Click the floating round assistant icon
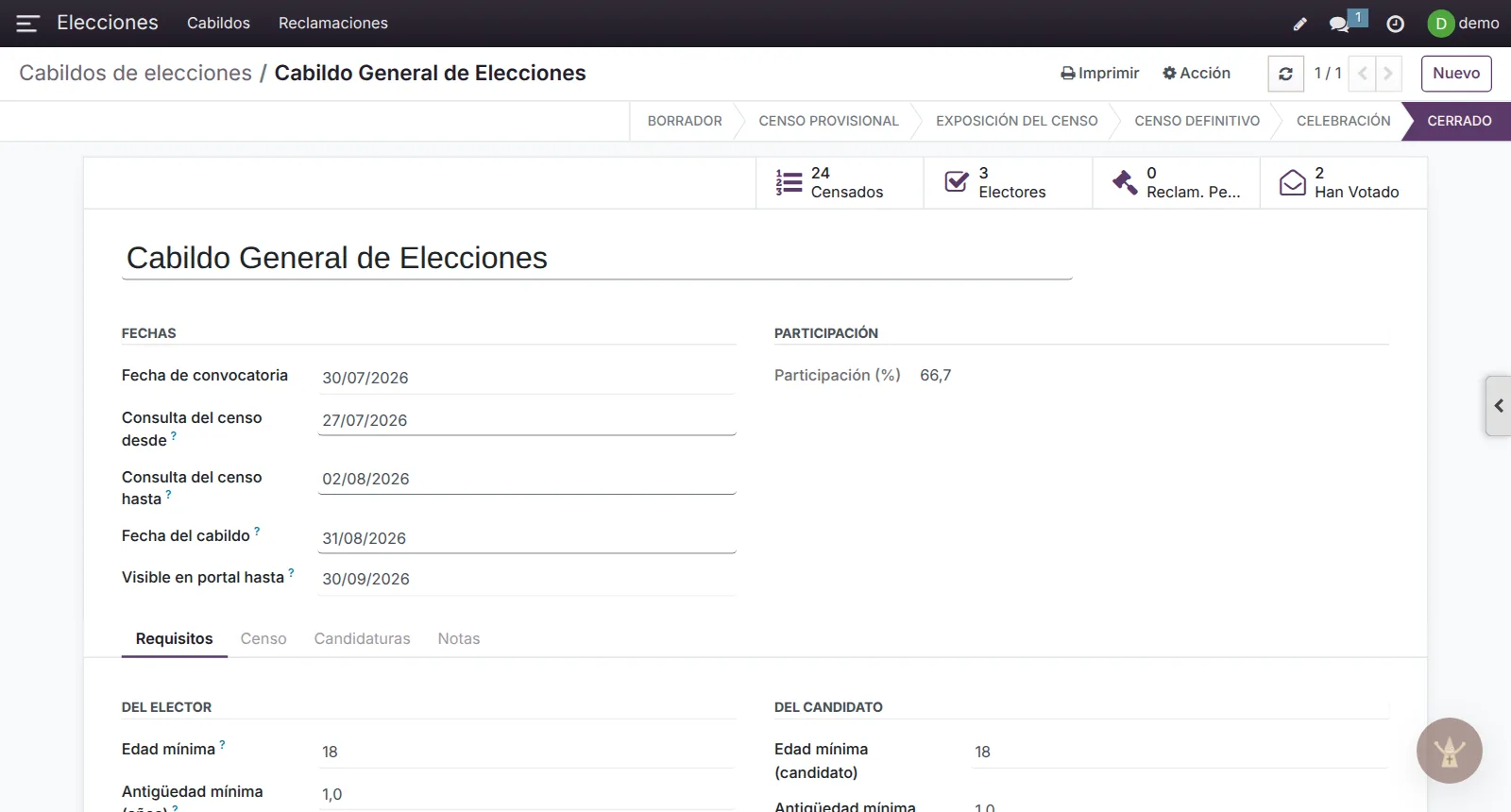Image resolution: width=1511 pixels, height=812 pixels. 1450,751
